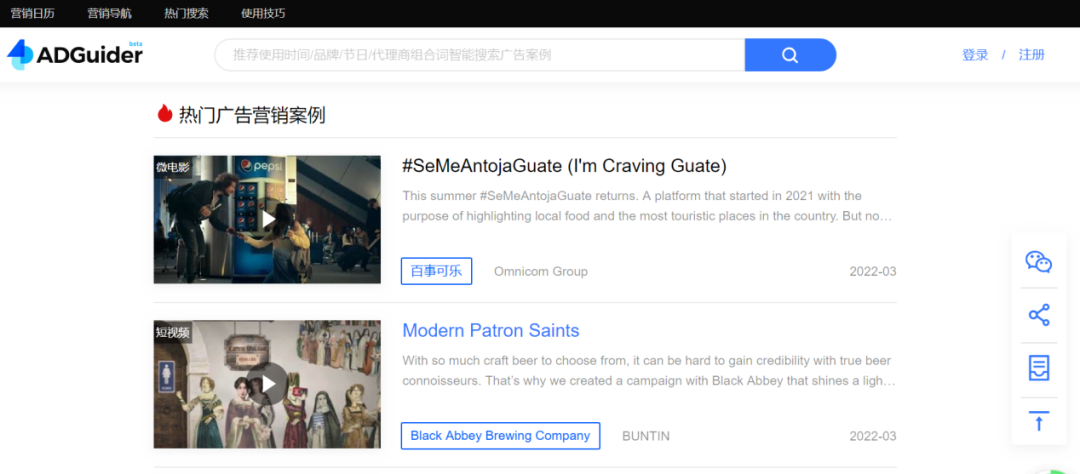Click the magnifier search button
This screenshot has height=474, width=1080.
790,55
